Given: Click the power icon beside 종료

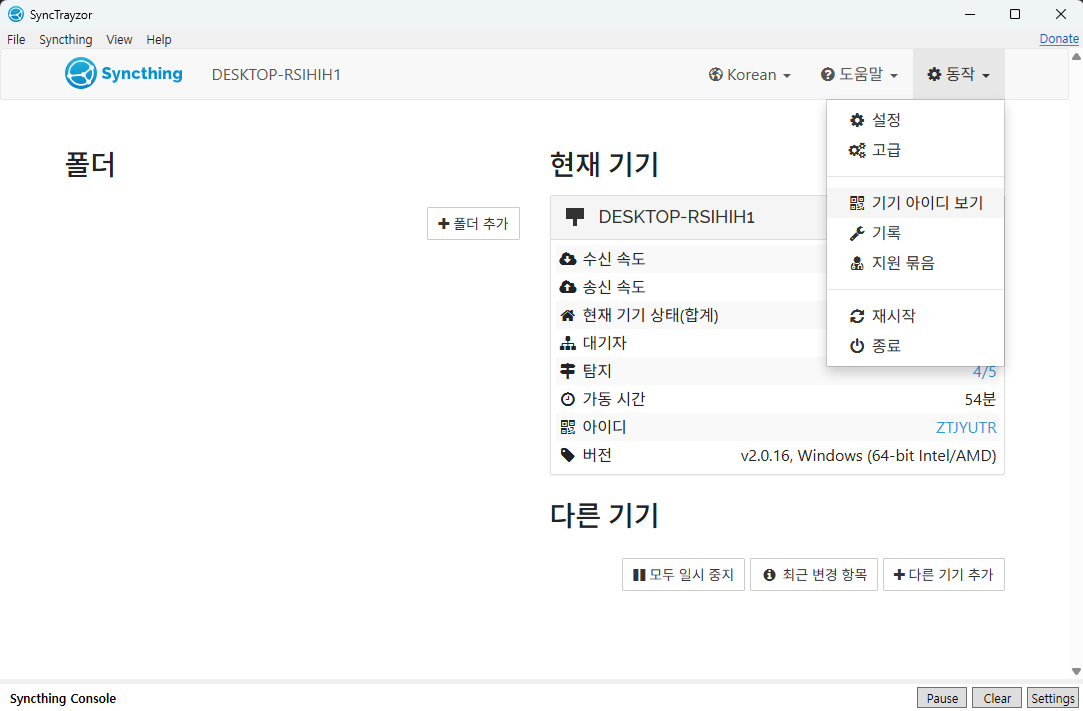Looking at the screenshot, I should pos(857,346).
